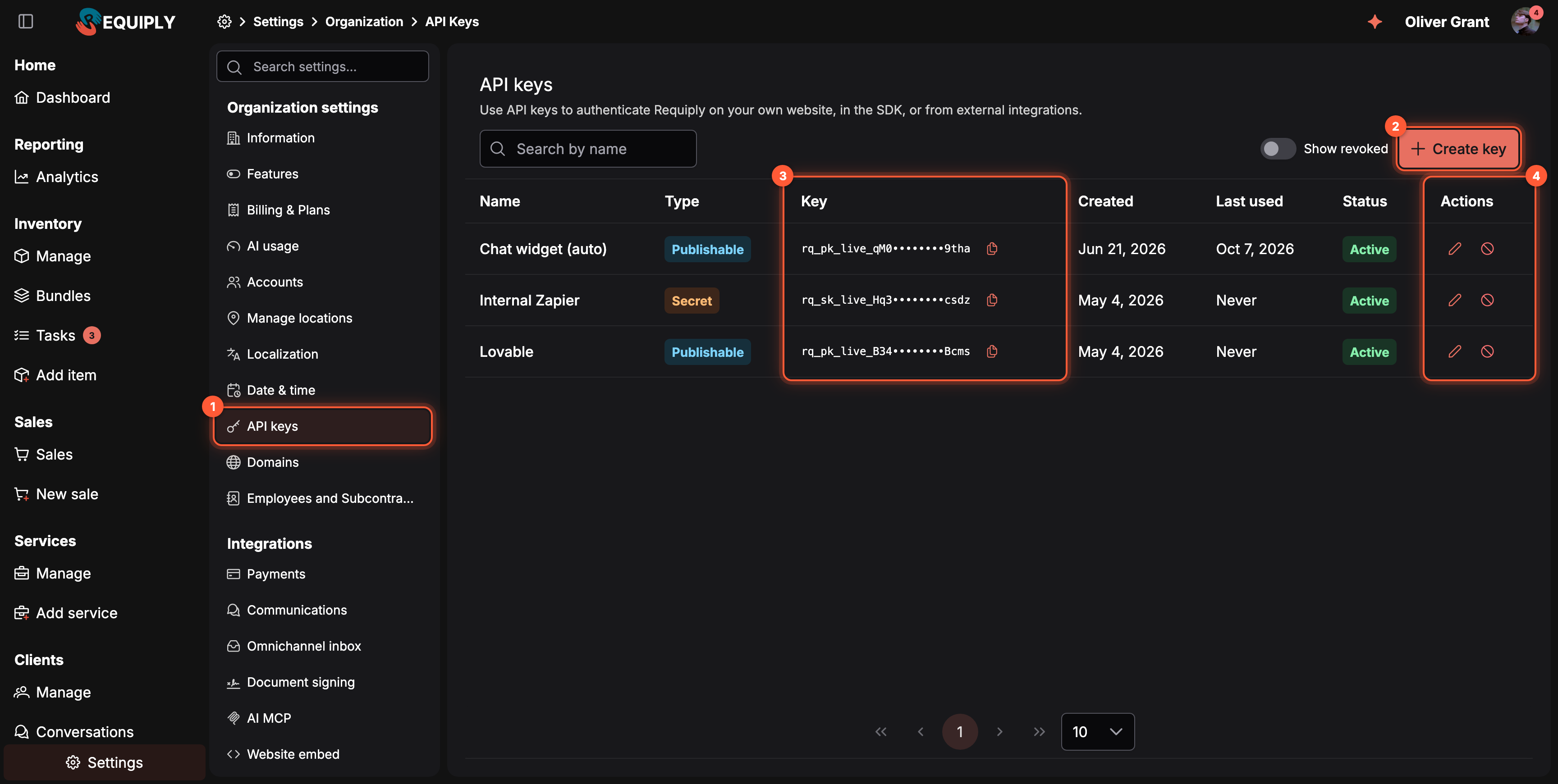Screen dimensions: 1558x784
Task: Select API keys in organization settings
Action: tap(322, 426)
